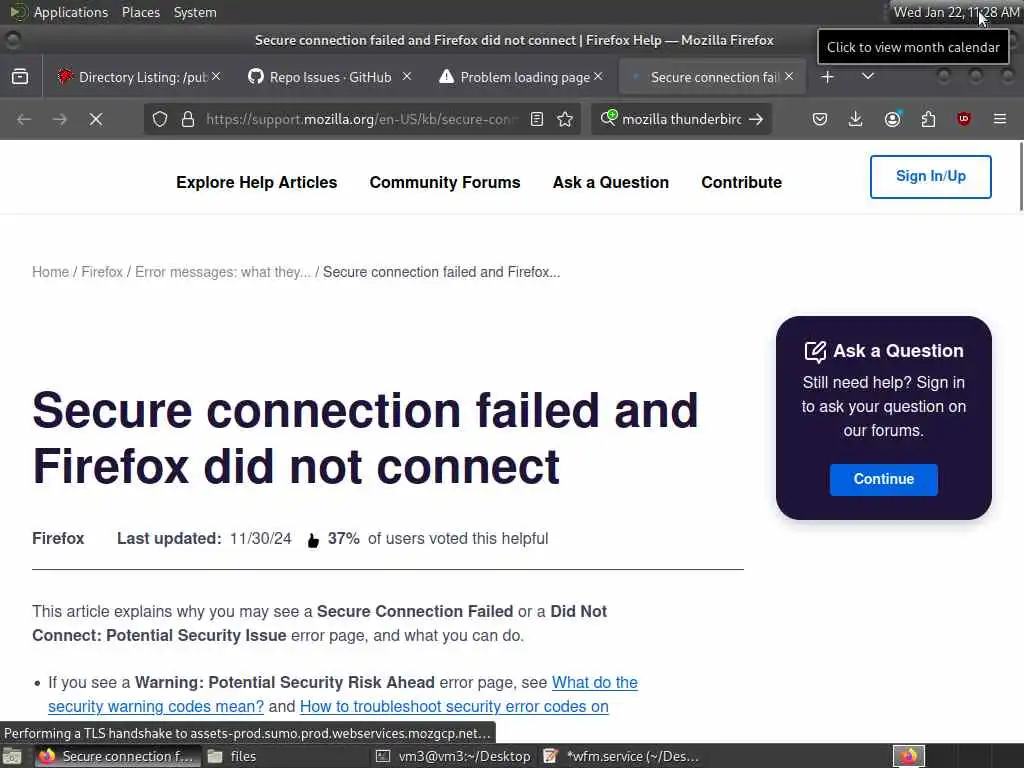Viewport: 1024px width, 768px height.
Task: Go to Firefox breadcrumb link
Action: [102, 272]
